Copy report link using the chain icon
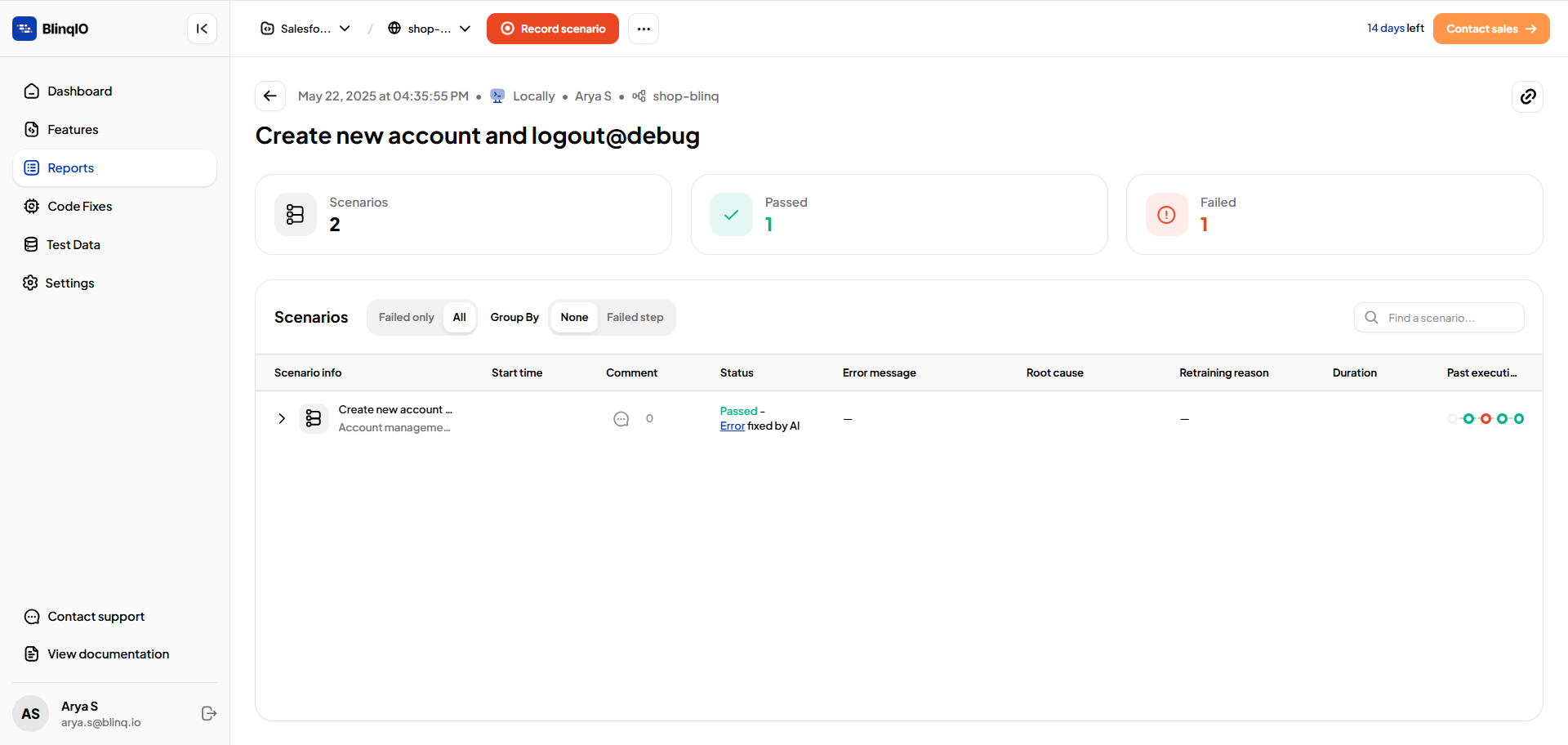 (x=1527, y=96)
